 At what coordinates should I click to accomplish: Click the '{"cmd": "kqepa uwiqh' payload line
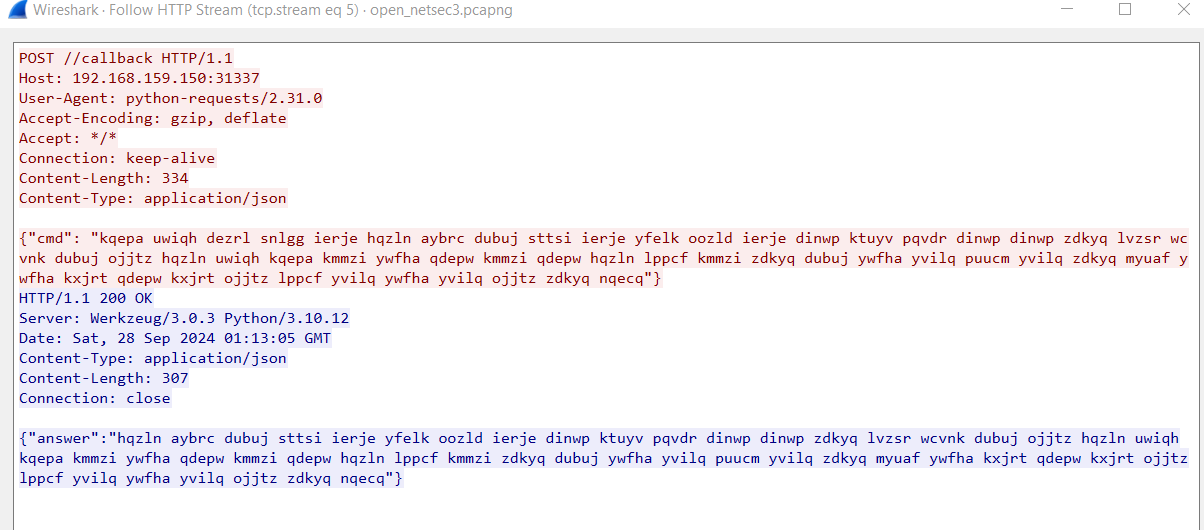click(x=604, y=238)
